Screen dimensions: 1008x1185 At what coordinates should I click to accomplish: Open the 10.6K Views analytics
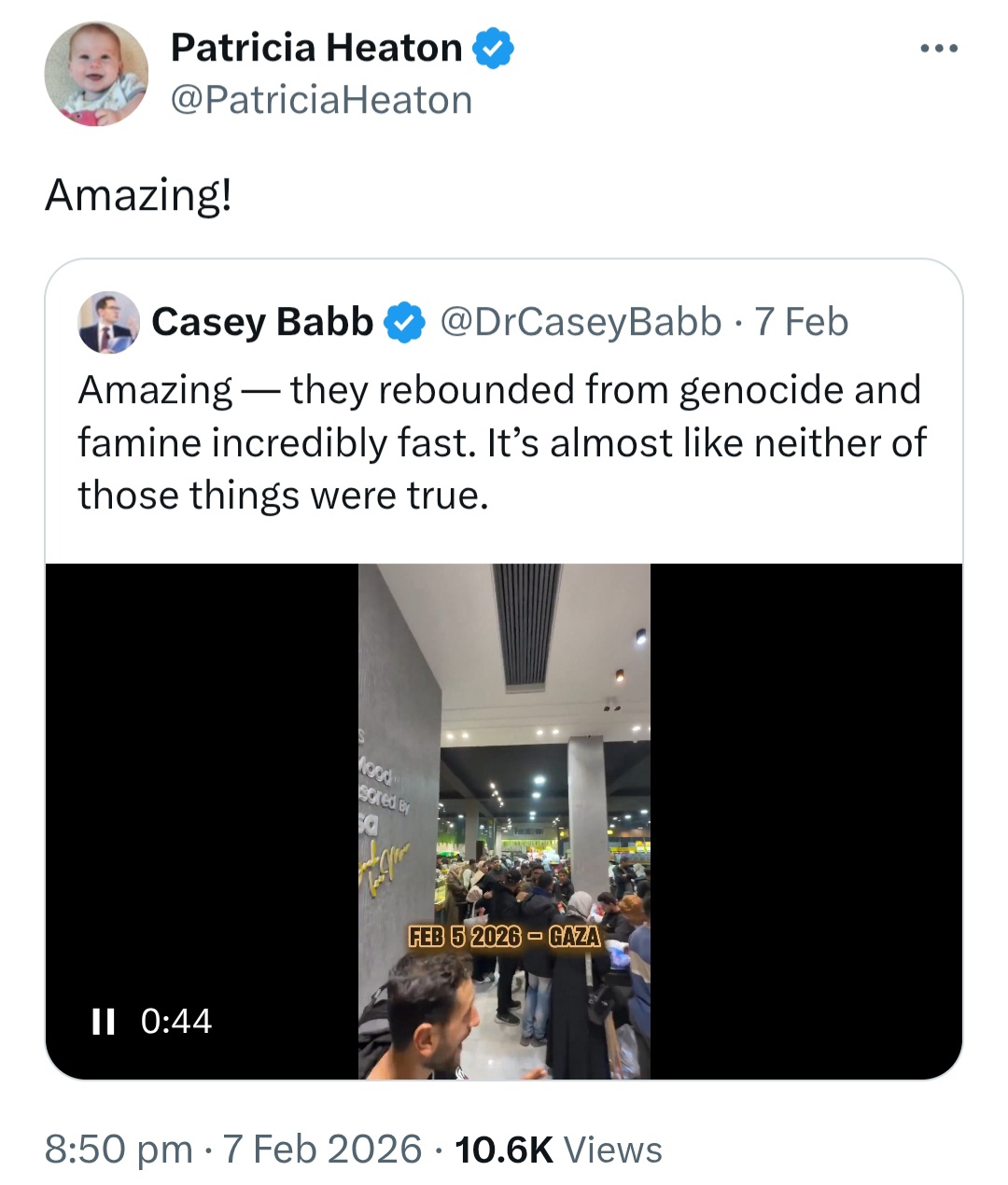pos(558,1150)
